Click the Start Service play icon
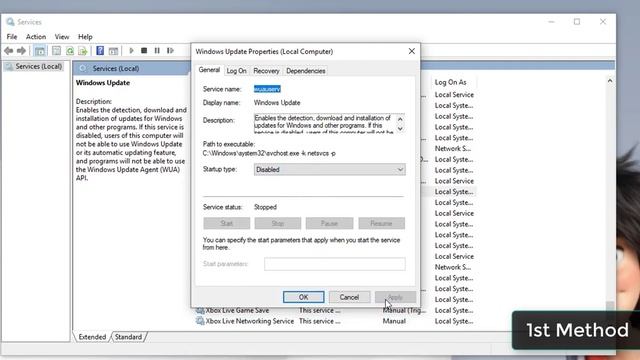640x360 pixels. tap(131, 51)
